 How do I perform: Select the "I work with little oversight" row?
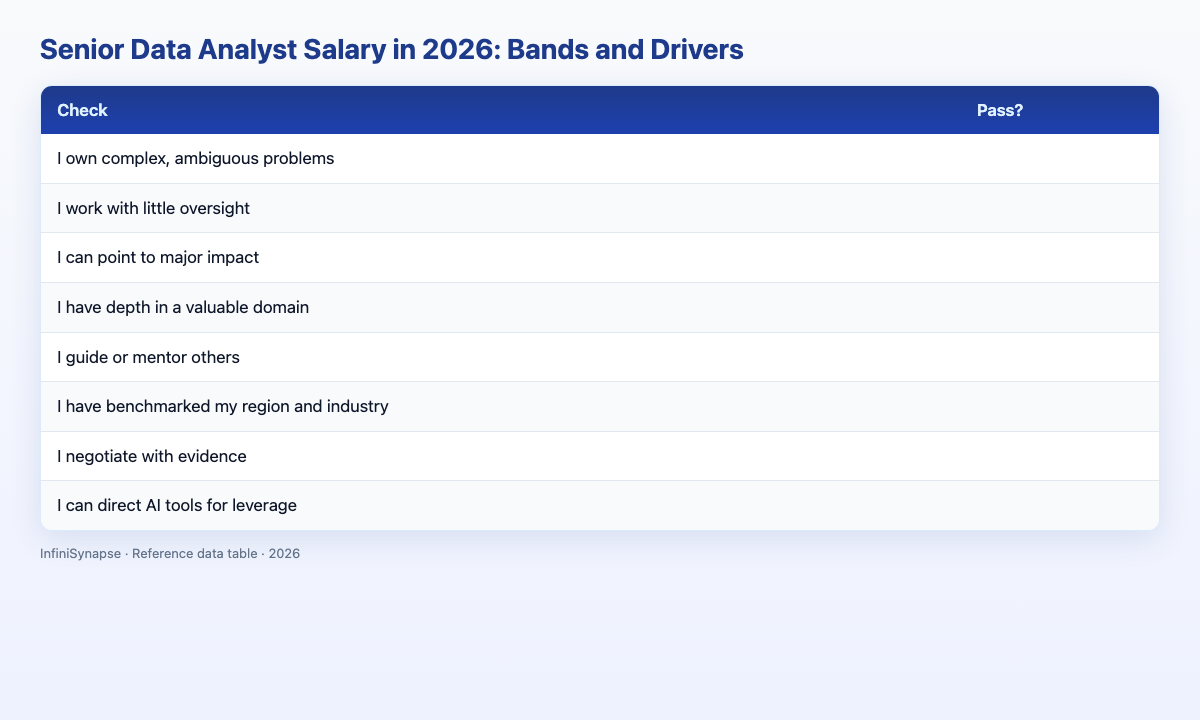(600, 208)
